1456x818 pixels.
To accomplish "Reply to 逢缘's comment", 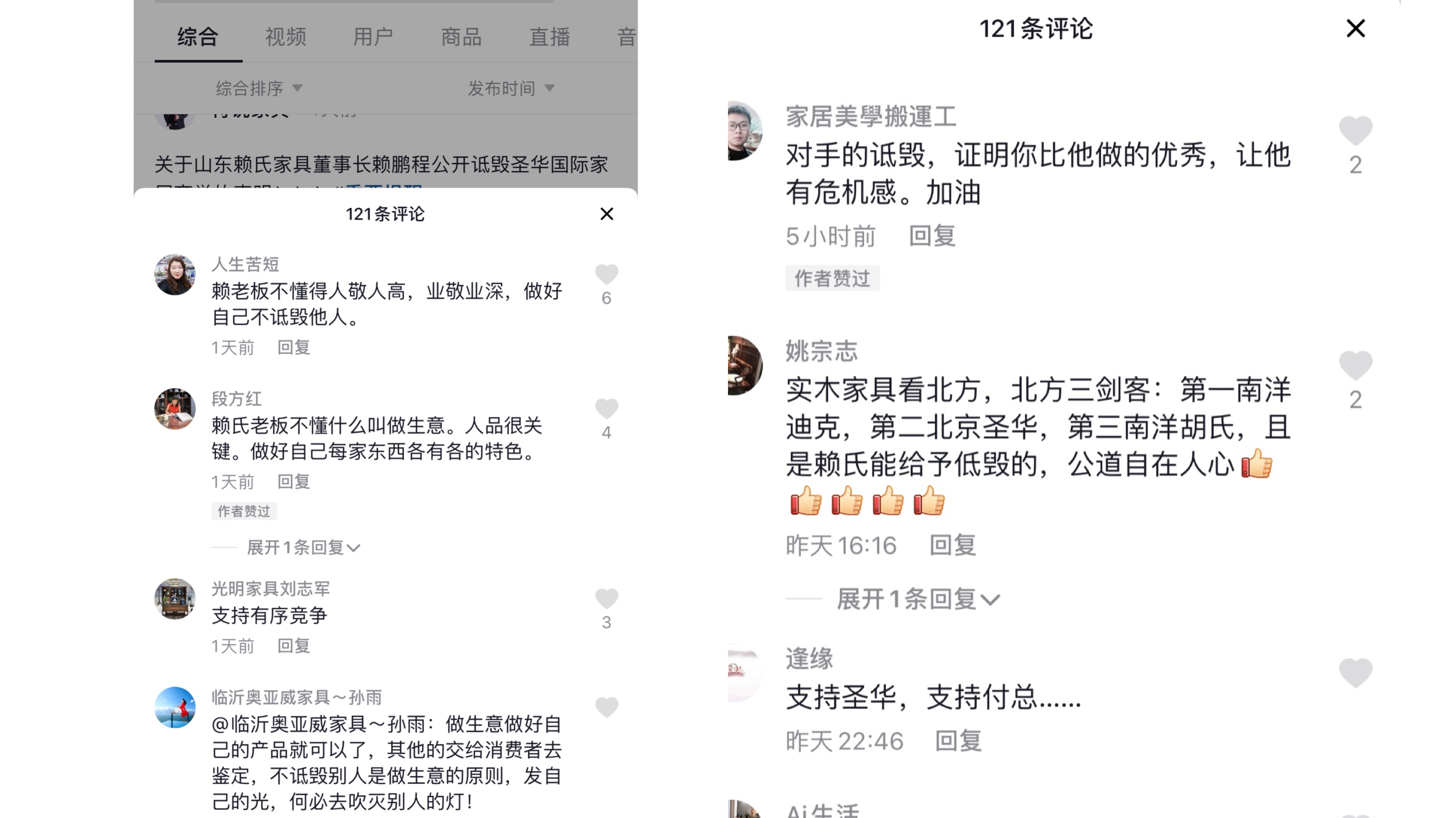I will 958,741.
